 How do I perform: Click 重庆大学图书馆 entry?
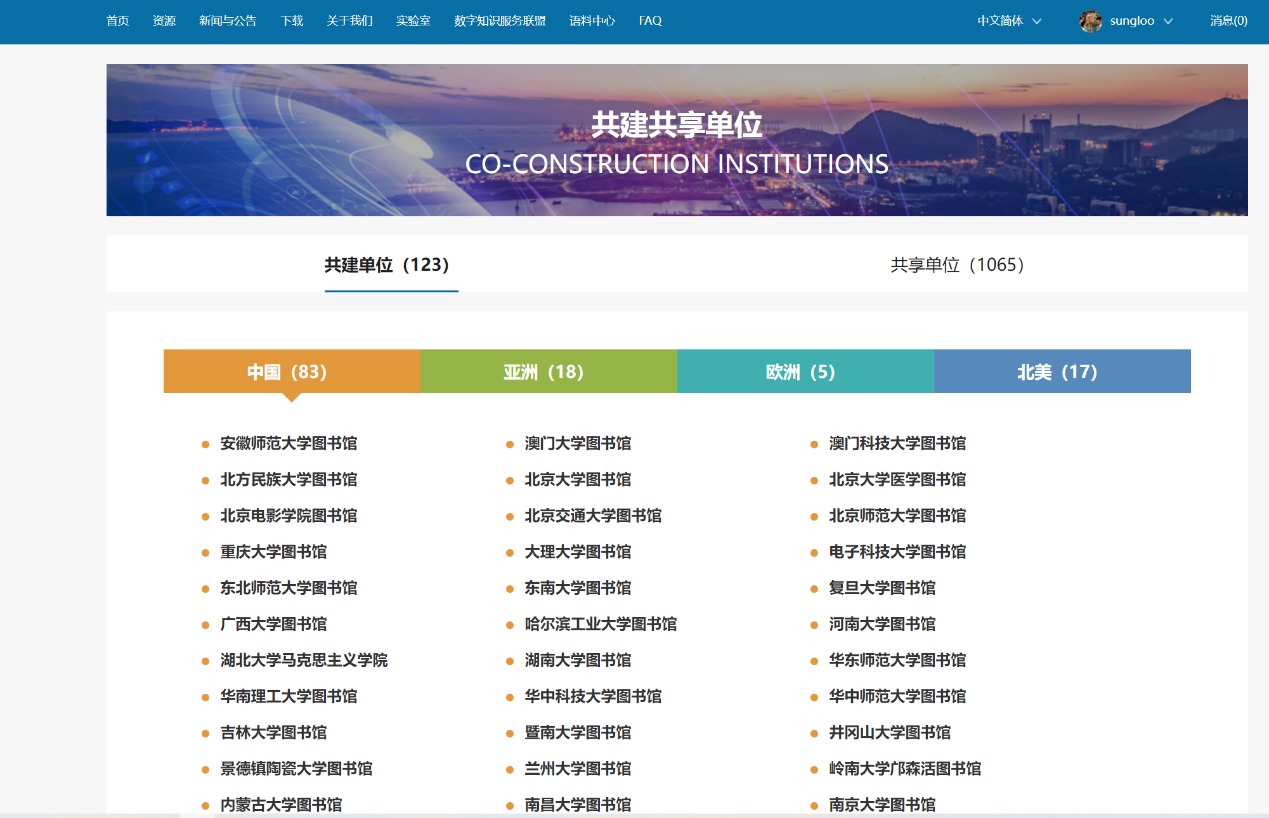[273, 551]
